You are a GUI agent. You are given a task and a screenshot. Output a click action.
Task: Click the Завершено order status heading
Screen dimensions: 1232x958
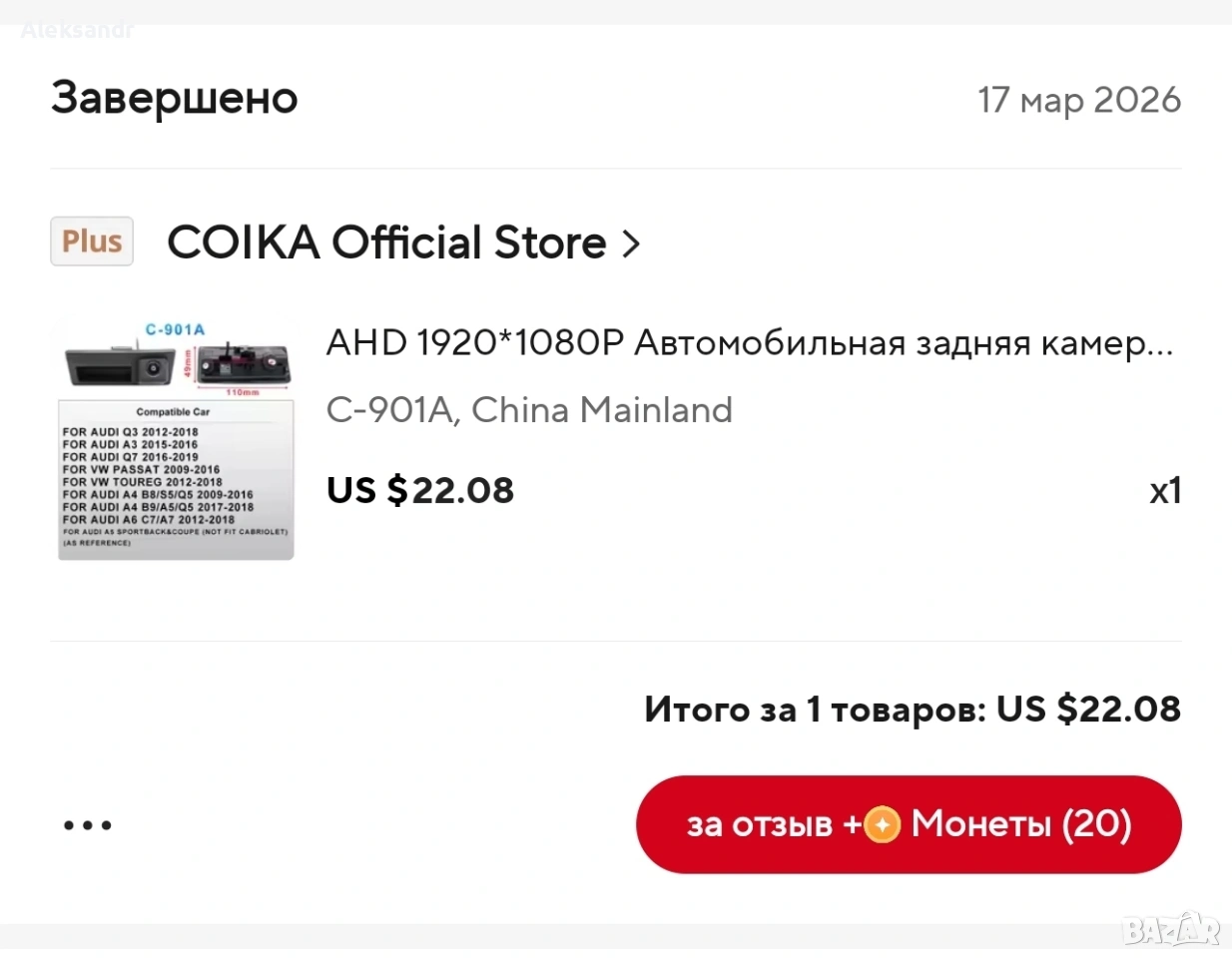175,98
